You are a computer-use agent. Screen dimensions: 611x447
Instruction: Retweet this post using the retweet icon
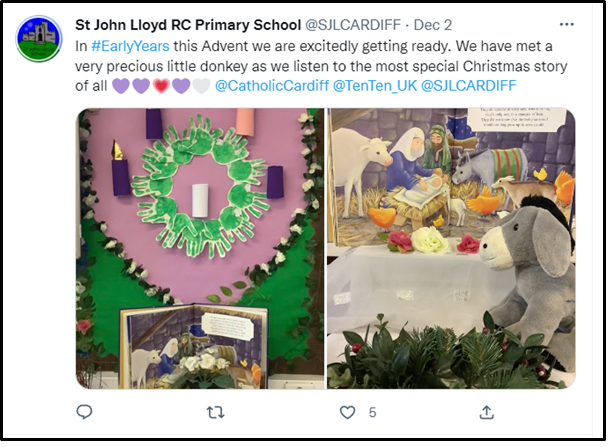[x=215, y=412]
